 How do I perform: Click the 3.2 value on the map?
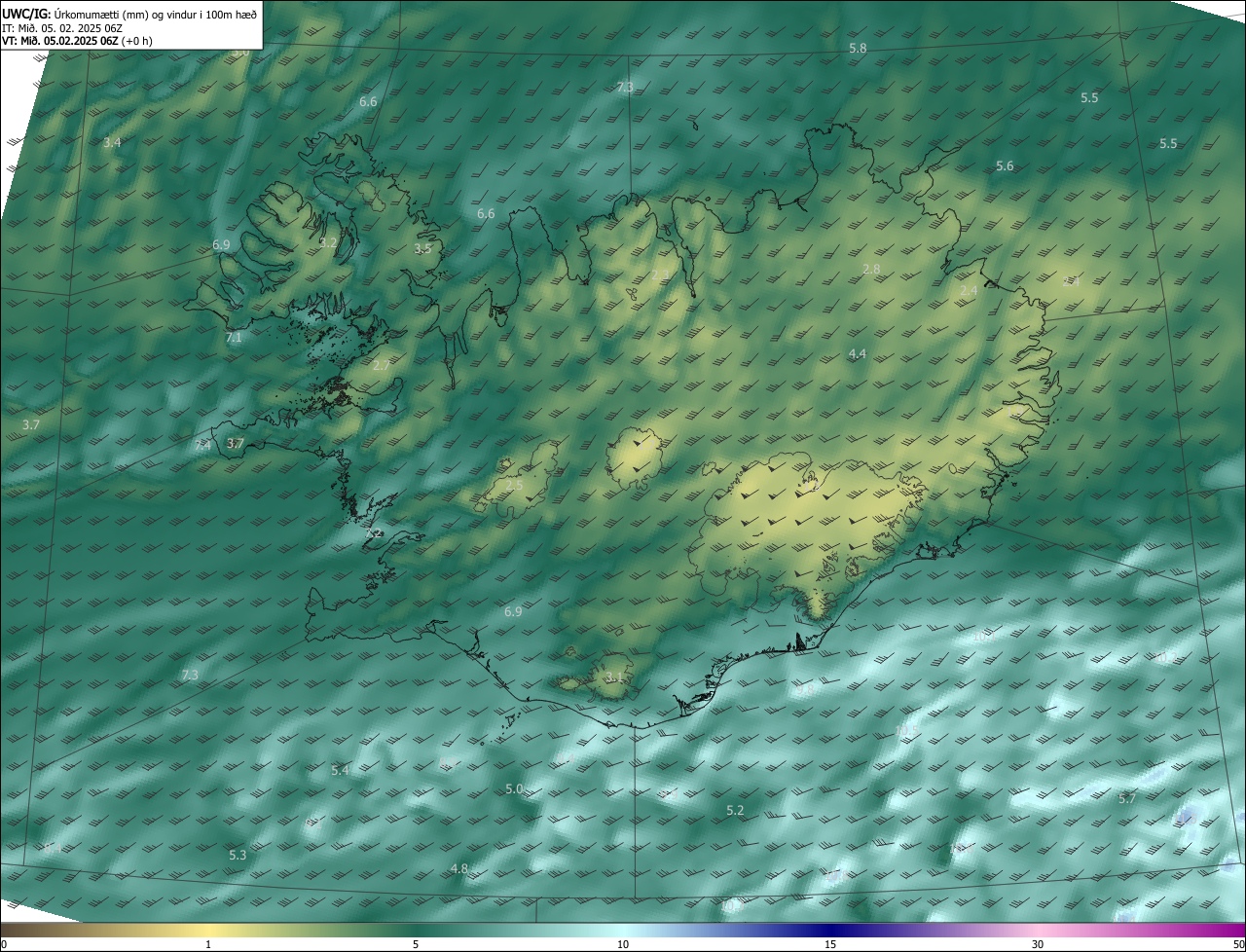point(328,242)
